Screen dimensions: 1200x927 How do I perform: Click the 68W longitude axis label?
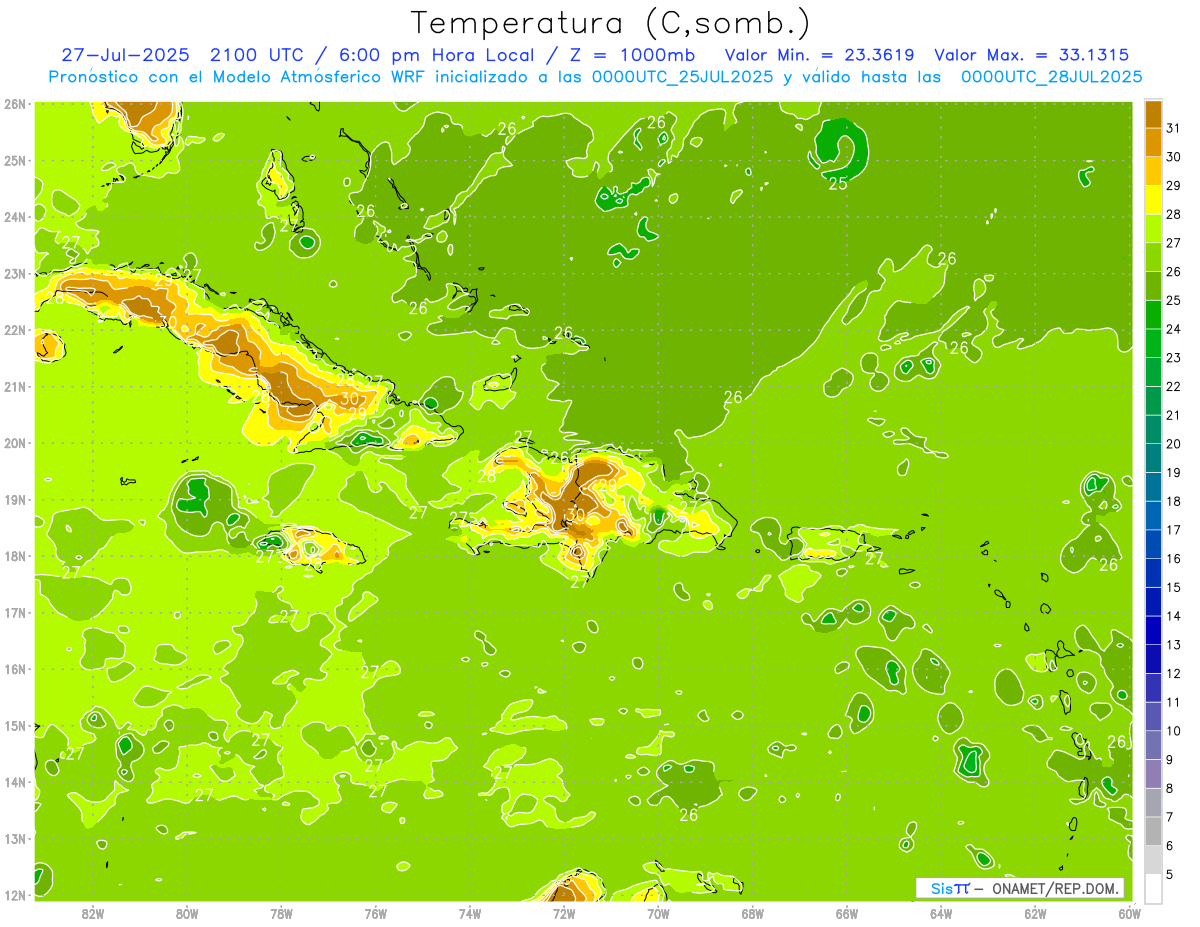pos(752,913)
